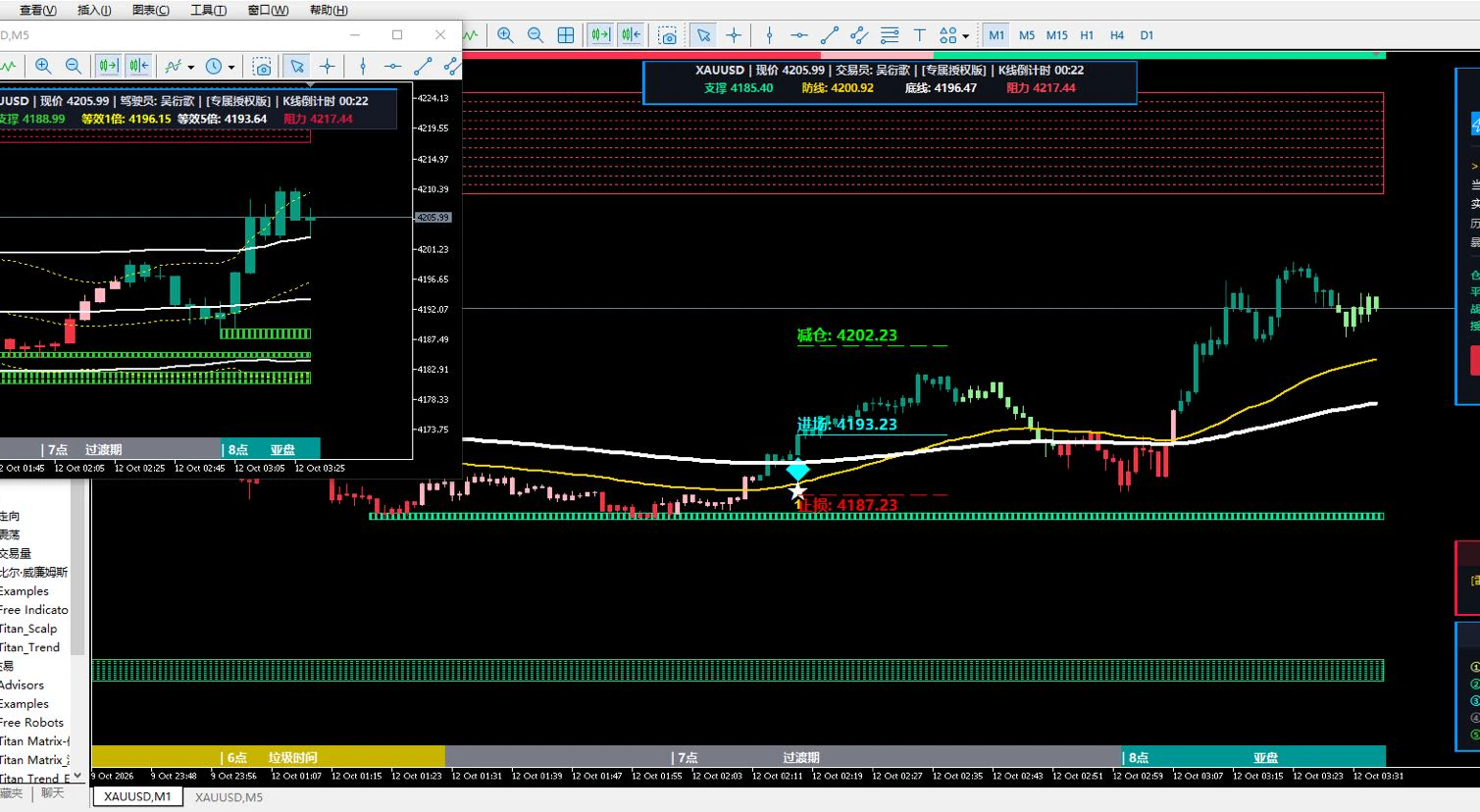Select the text label tool
The image size is (1480, 812).
[x=920, y=35]
